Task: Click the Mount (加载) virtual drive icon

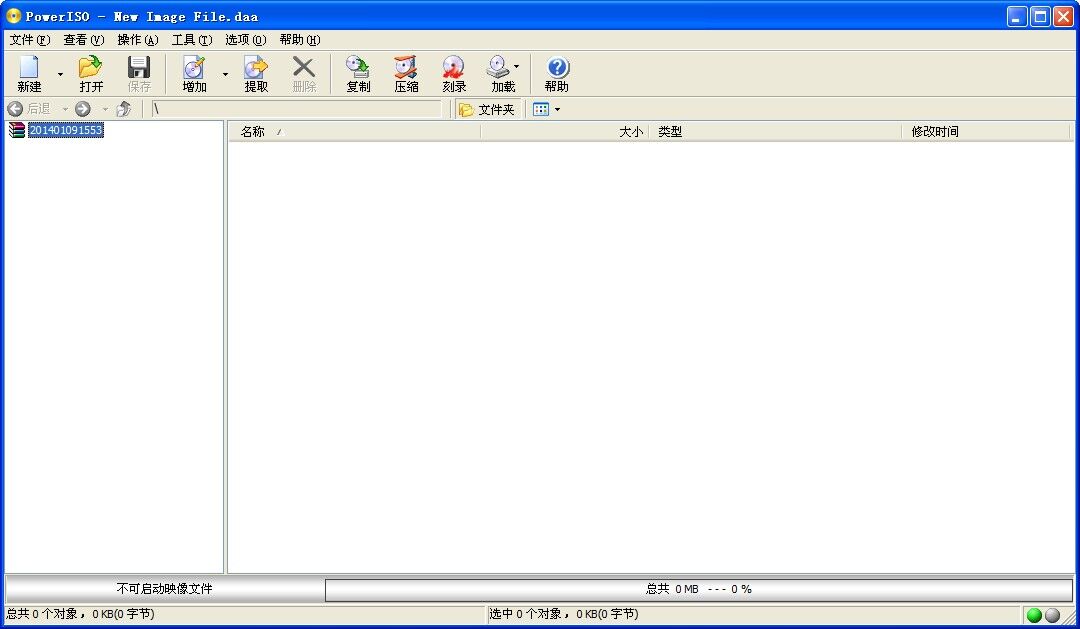Action: (500, 74)
